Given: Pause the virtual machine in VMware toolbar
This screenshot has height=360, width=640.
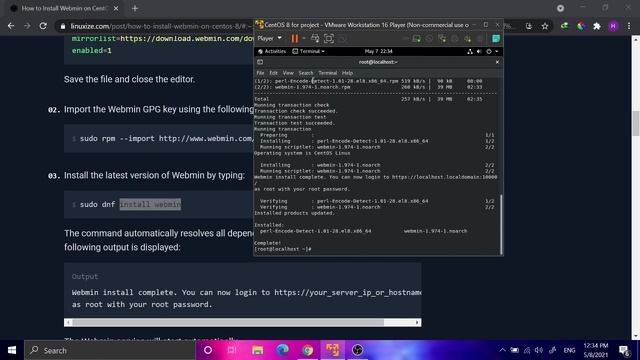Looking at the screenshot, I should pos(294,38).
